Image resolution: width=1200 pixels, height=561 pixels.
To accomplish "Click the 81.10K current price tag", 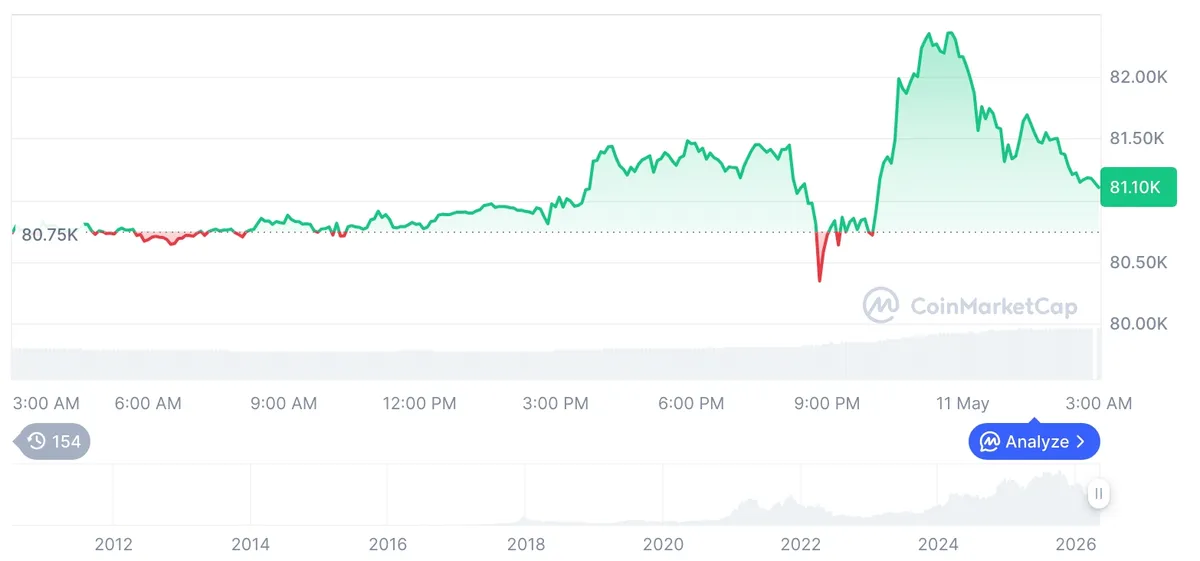I will click(1135, 187).
